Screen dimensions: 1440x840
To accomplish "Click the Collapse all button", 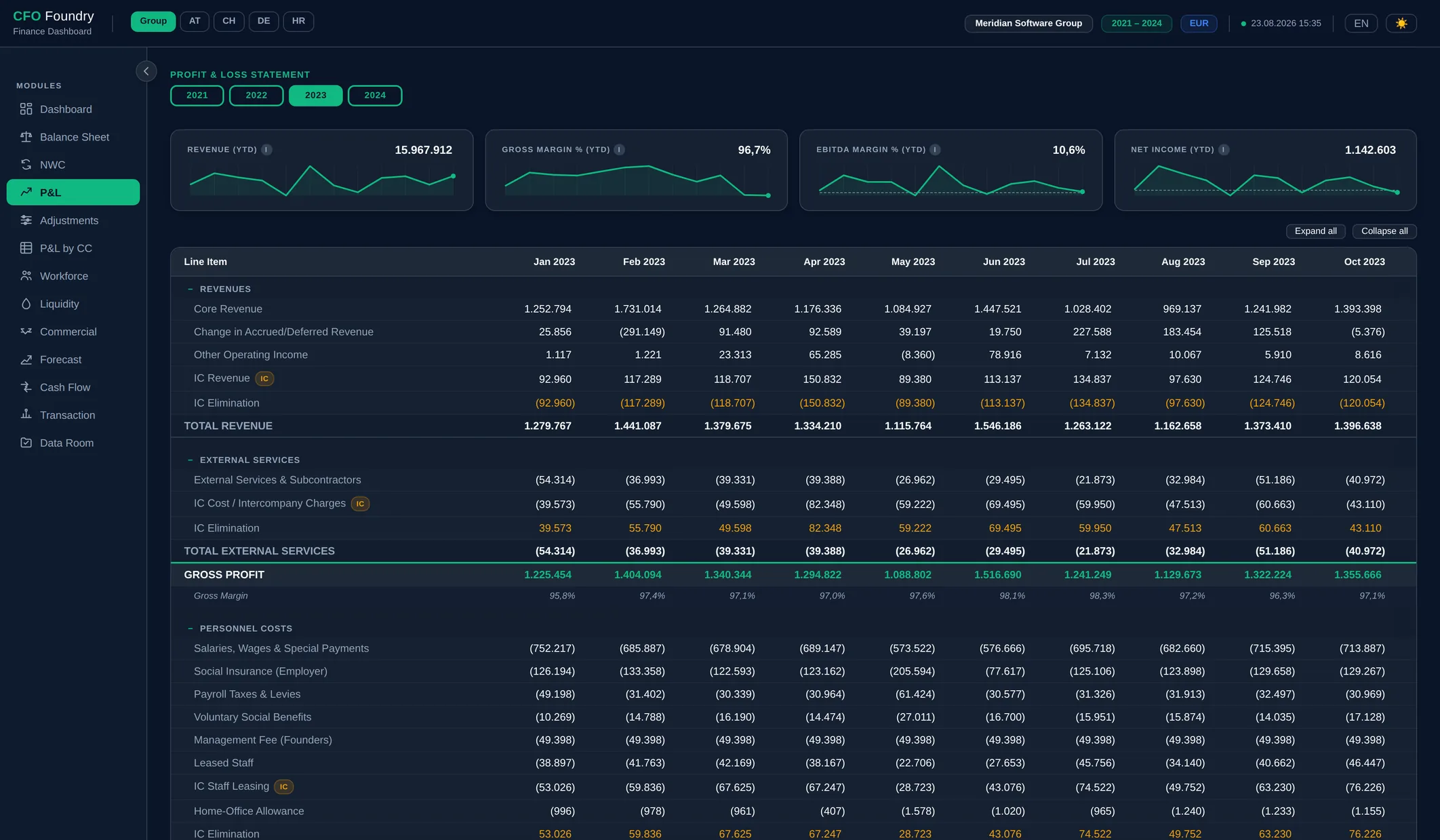I will [x=1384, y=231].
